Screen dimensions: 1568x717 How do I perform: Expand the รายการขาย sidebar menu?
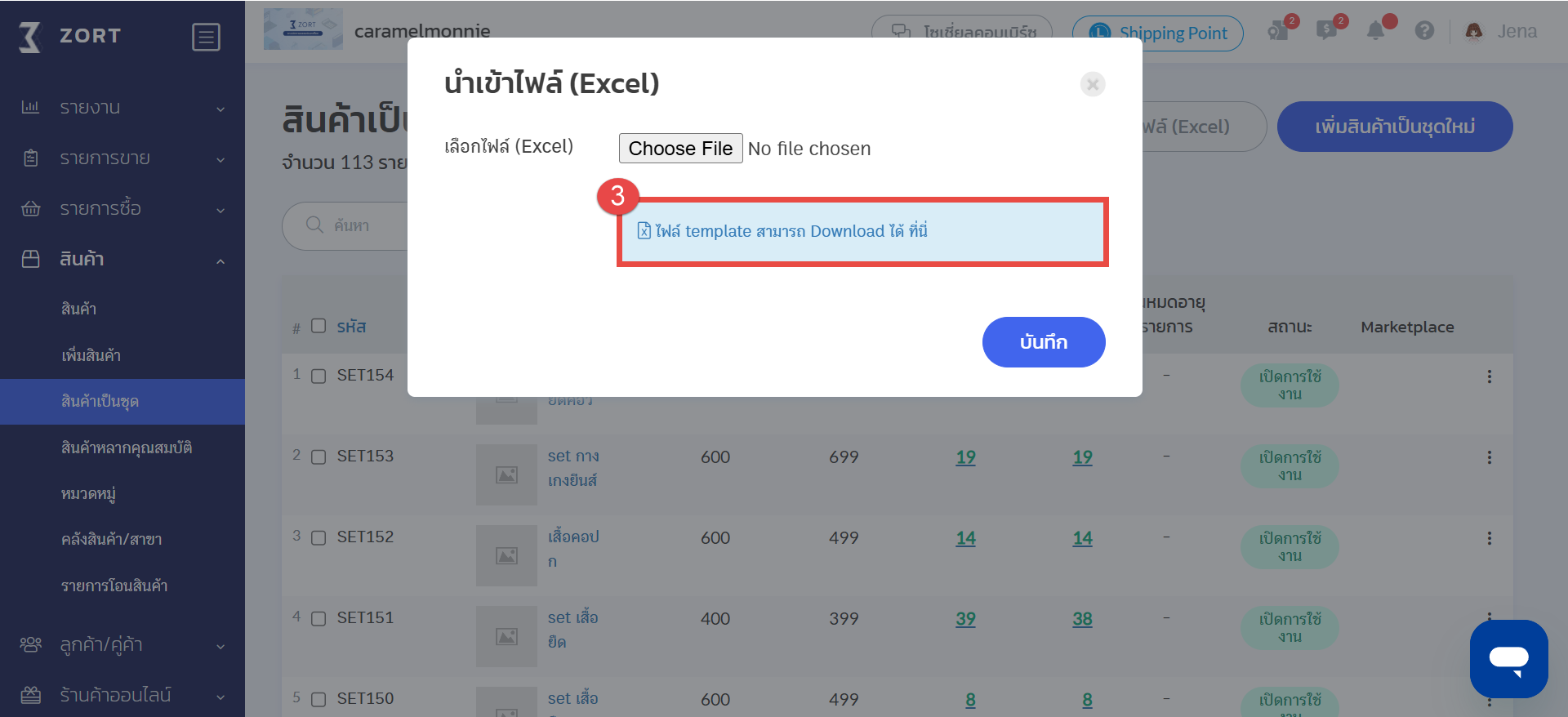click(x=122, y=158)
